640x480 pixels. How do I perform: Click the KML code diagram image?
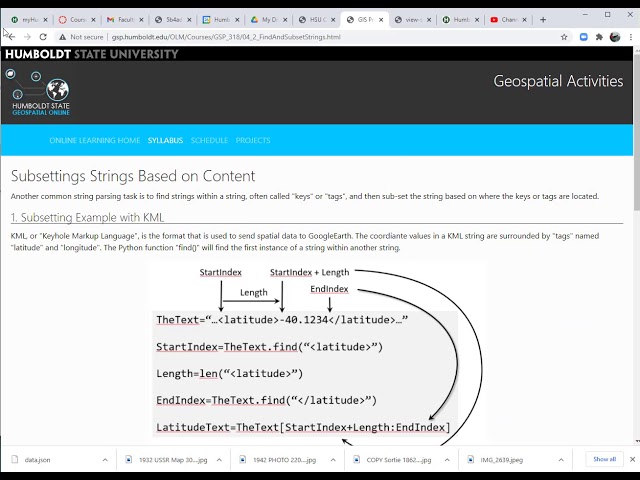click(x=317, y=353)
